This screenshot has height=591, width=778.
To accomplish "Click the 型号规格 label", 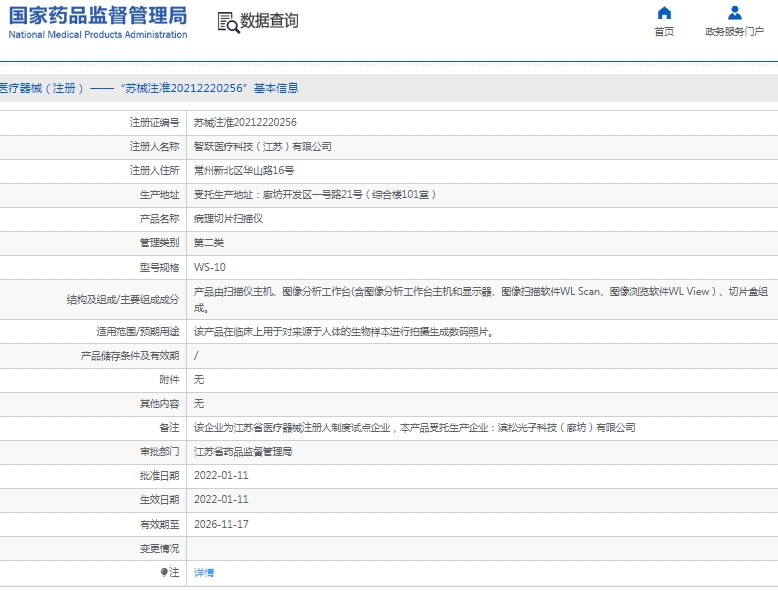I will click(159, 267).
